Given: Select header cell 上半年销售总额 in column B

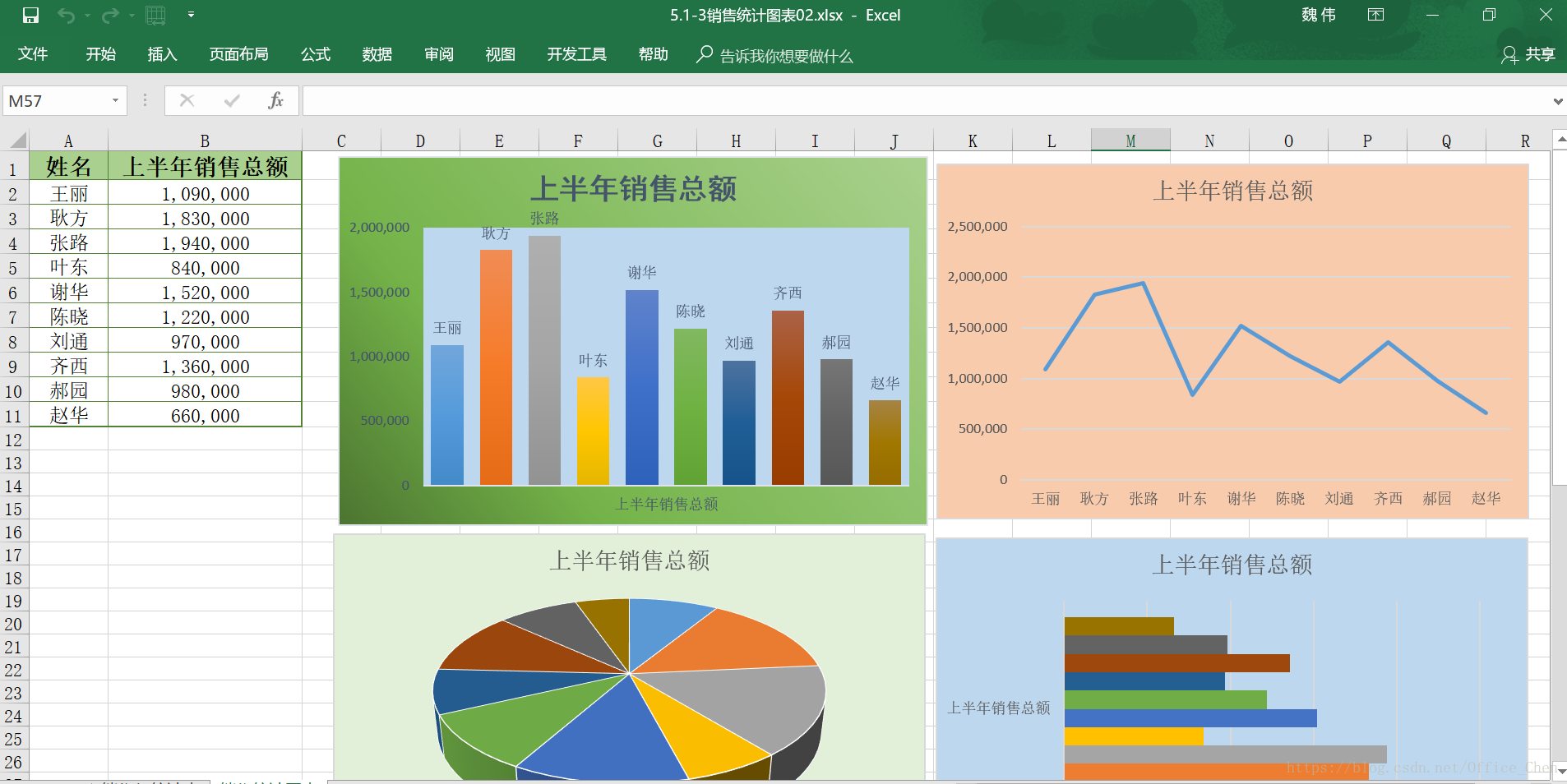Looking at the screenshot, I should point(205,167).
